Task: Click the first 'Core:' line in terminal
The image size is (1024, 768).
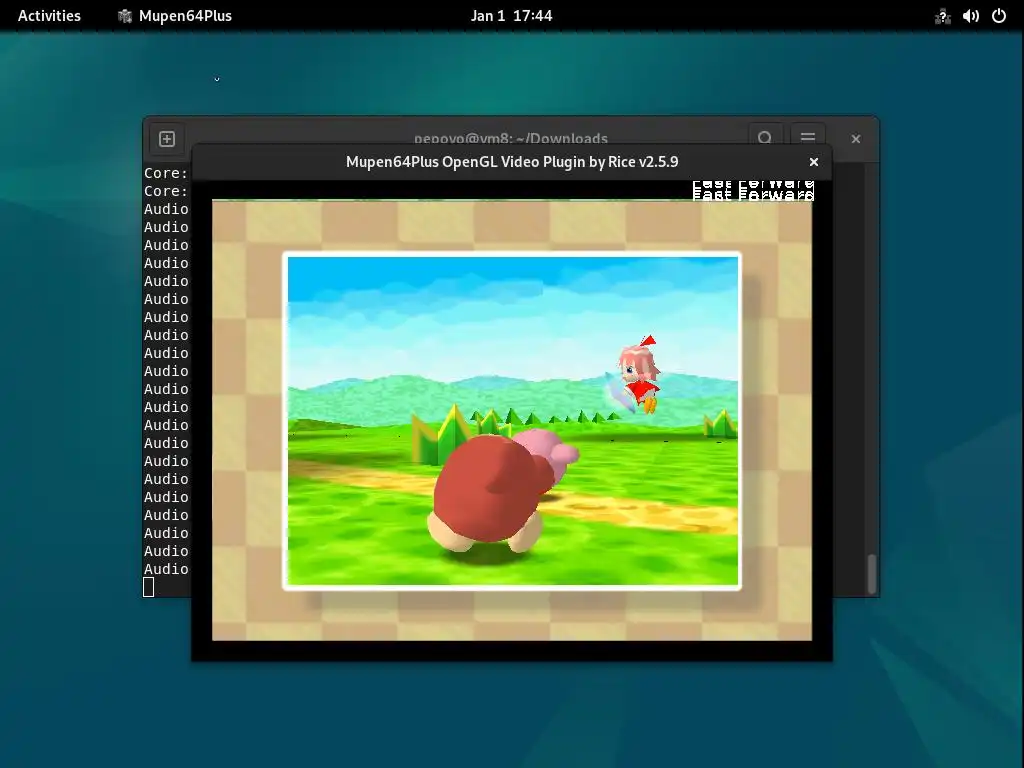Action: (x=166, y=173)
